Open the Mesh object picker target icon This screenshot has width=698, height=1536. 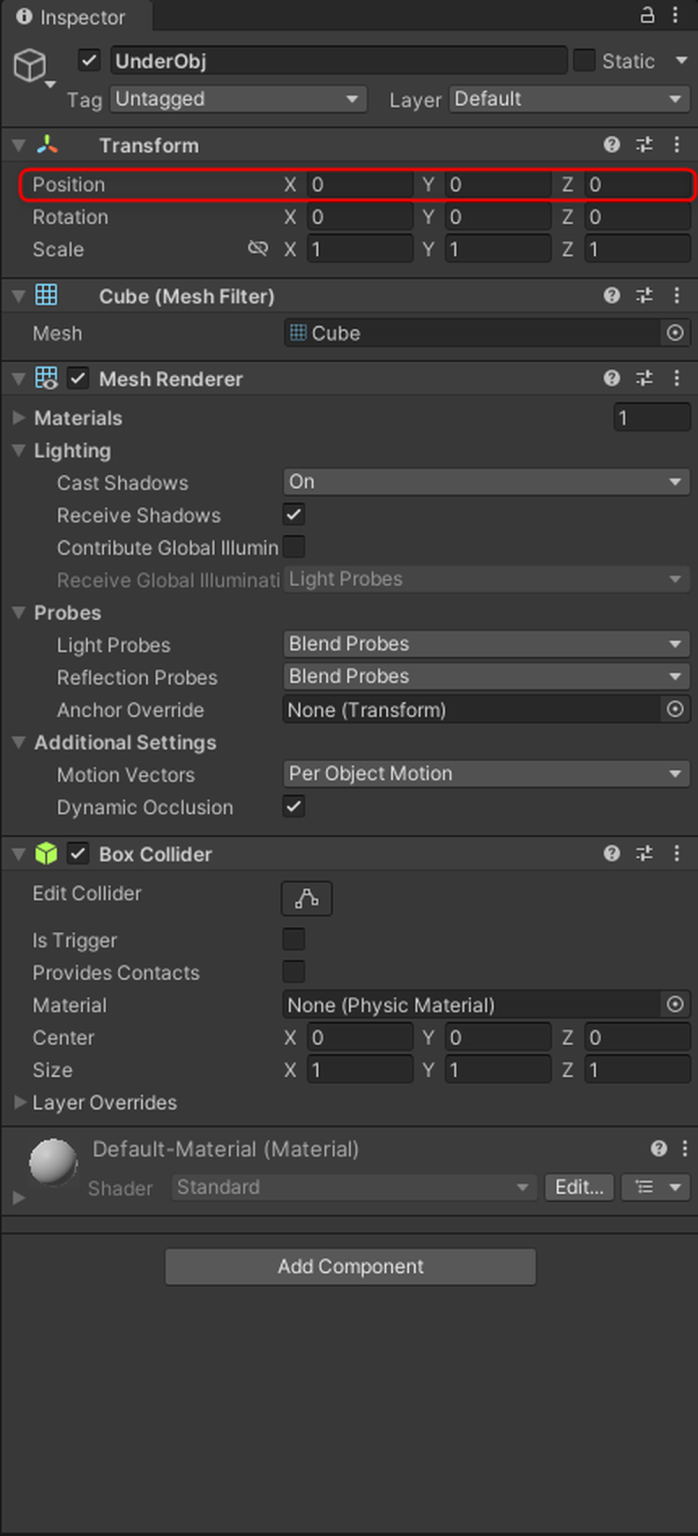click(x=675, y=333)
